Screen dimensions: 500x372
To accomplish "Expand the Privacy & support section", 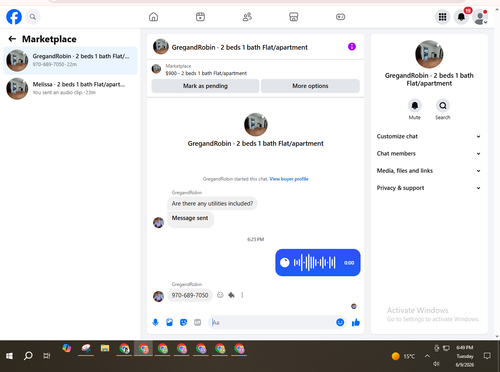I will [429, 188].
